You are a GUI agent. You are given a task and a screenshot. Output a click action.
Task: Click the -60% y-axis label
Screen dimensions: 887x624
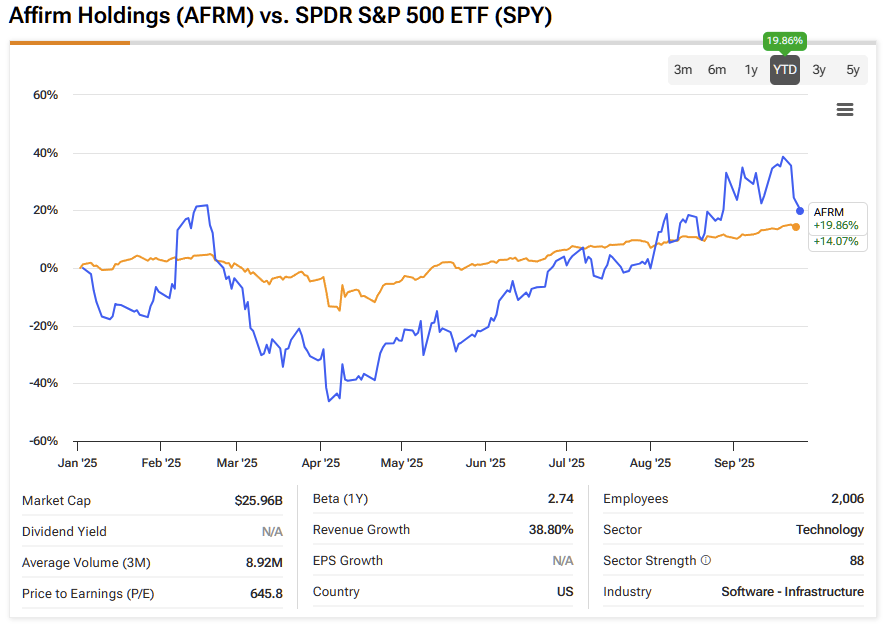coord(44,441)
